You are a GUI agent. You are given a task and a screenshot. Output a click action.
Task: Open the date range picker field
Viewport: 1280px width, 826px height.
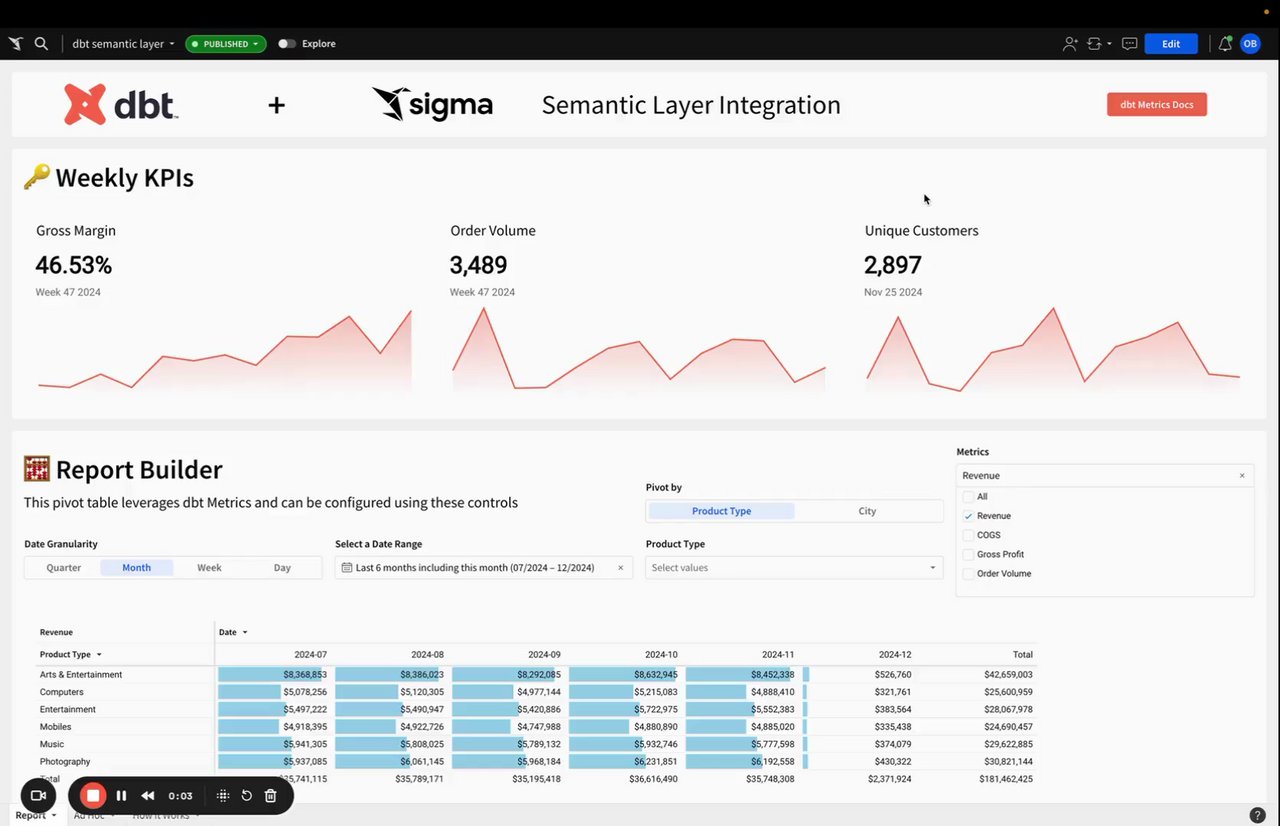(484, 568)
